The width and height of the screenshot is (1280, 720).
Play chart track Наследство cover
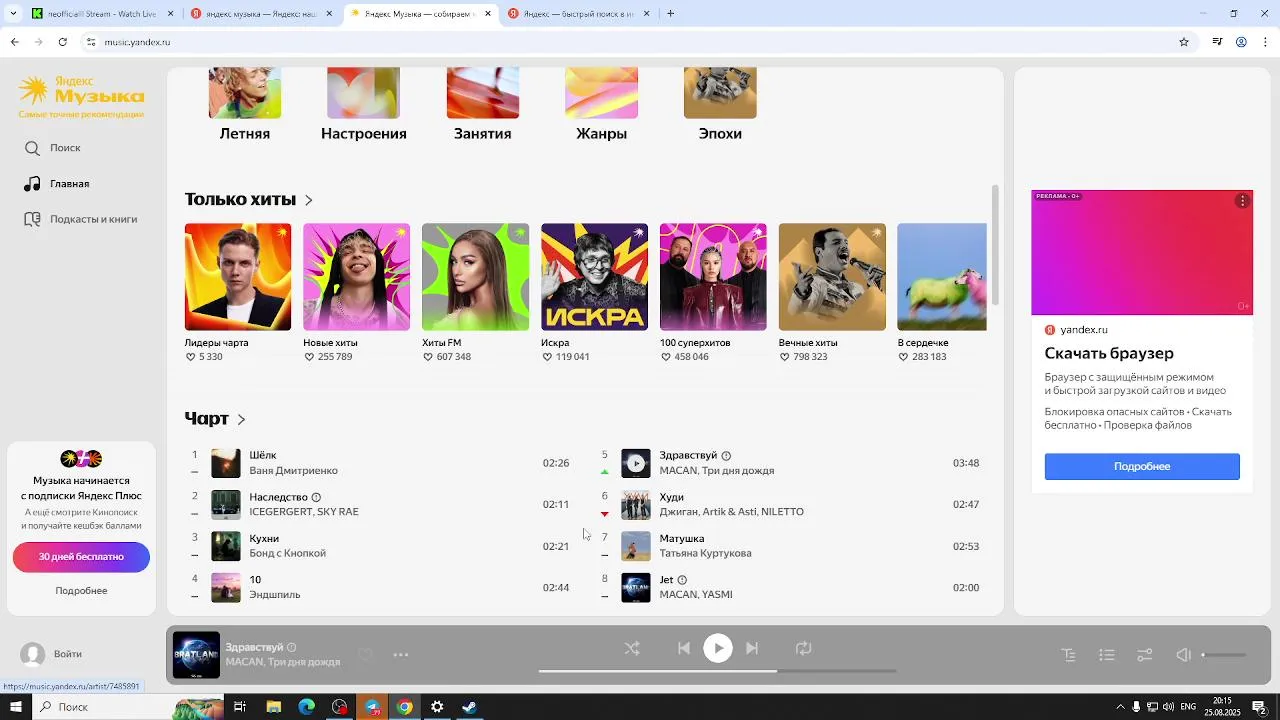pos(226,504)
